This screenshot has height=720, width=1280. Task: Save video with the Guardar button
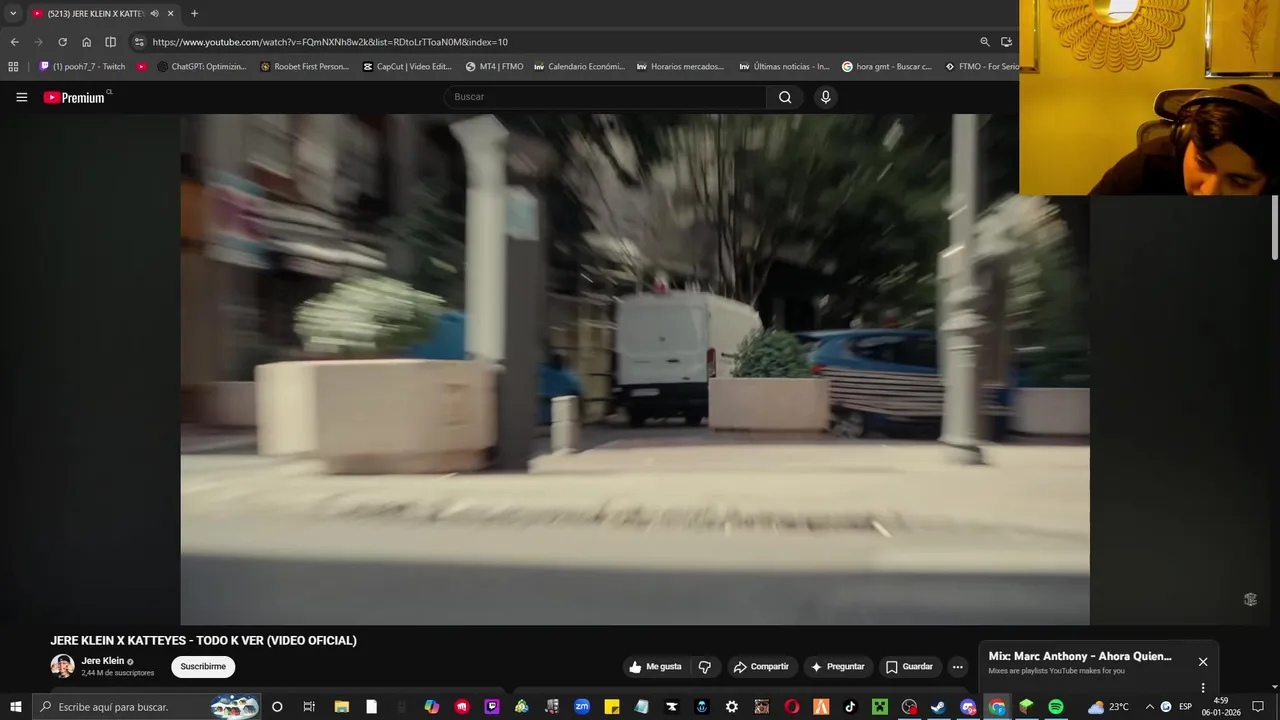pos(909,667)
